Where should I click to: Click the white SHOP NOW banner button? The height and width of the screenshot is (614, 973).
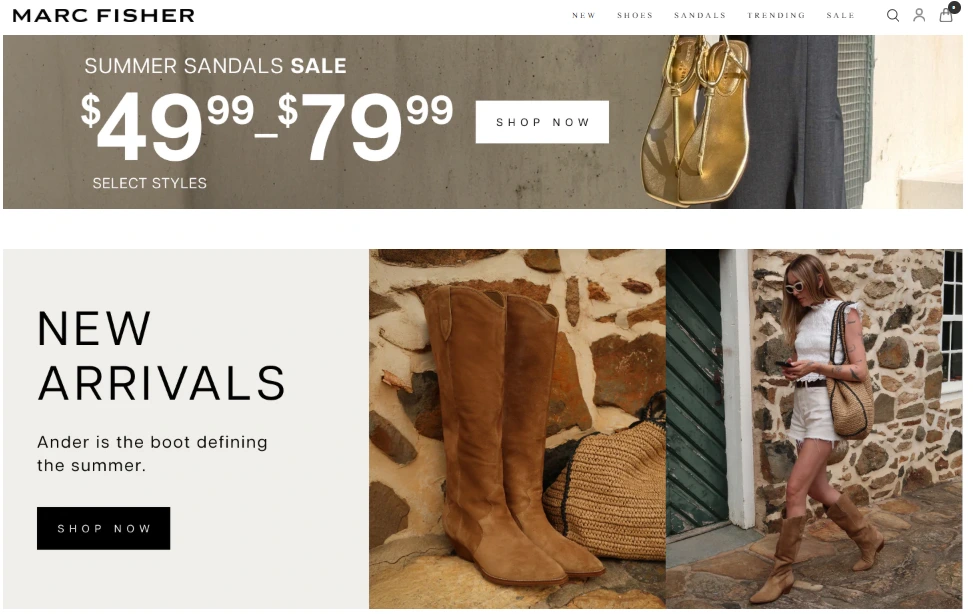(542, 122)
